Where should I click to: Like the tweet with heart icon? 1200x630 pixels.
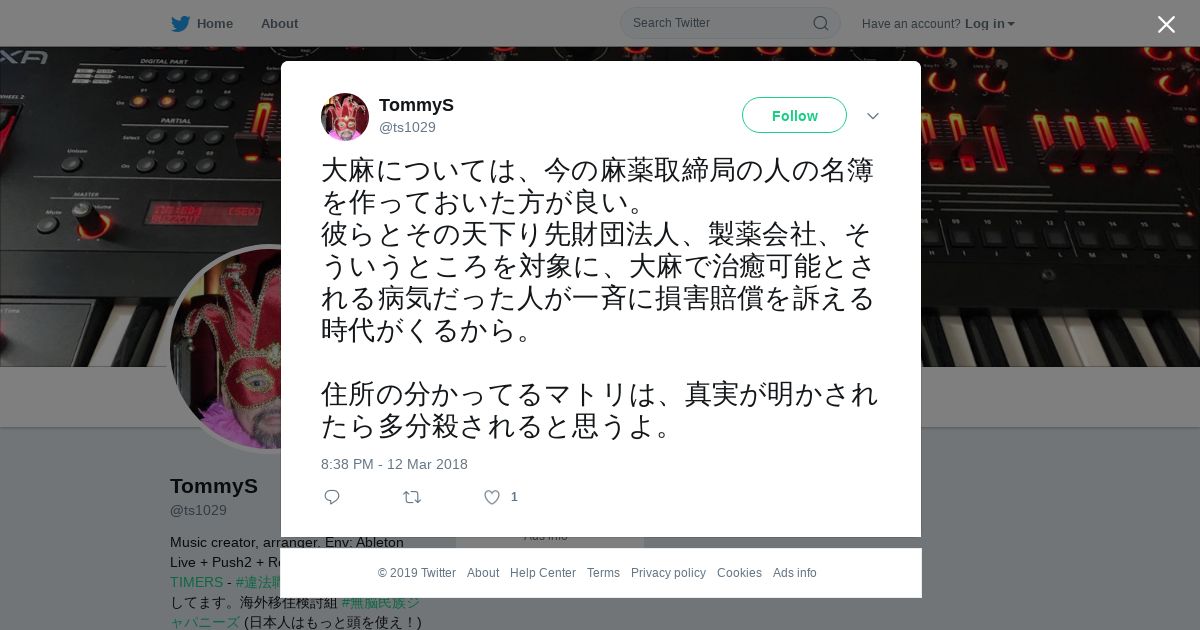[492, 497]
